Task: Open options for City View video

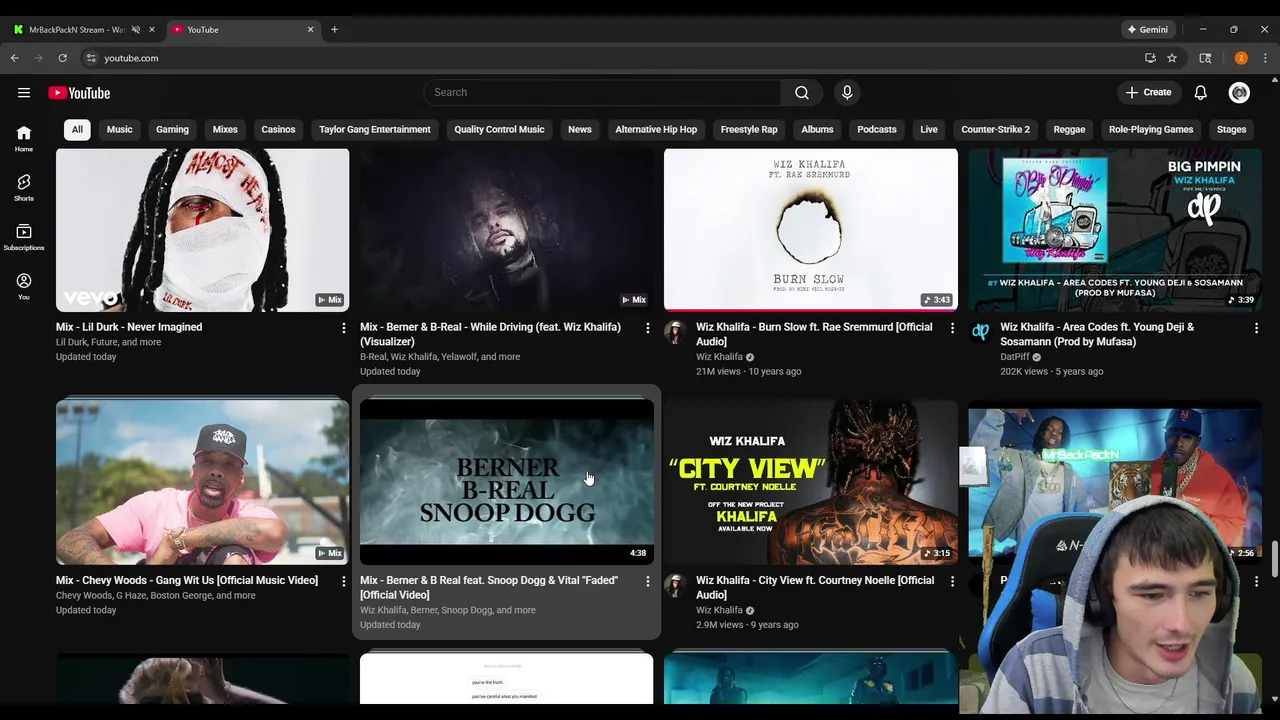Action: click(952, 581)
